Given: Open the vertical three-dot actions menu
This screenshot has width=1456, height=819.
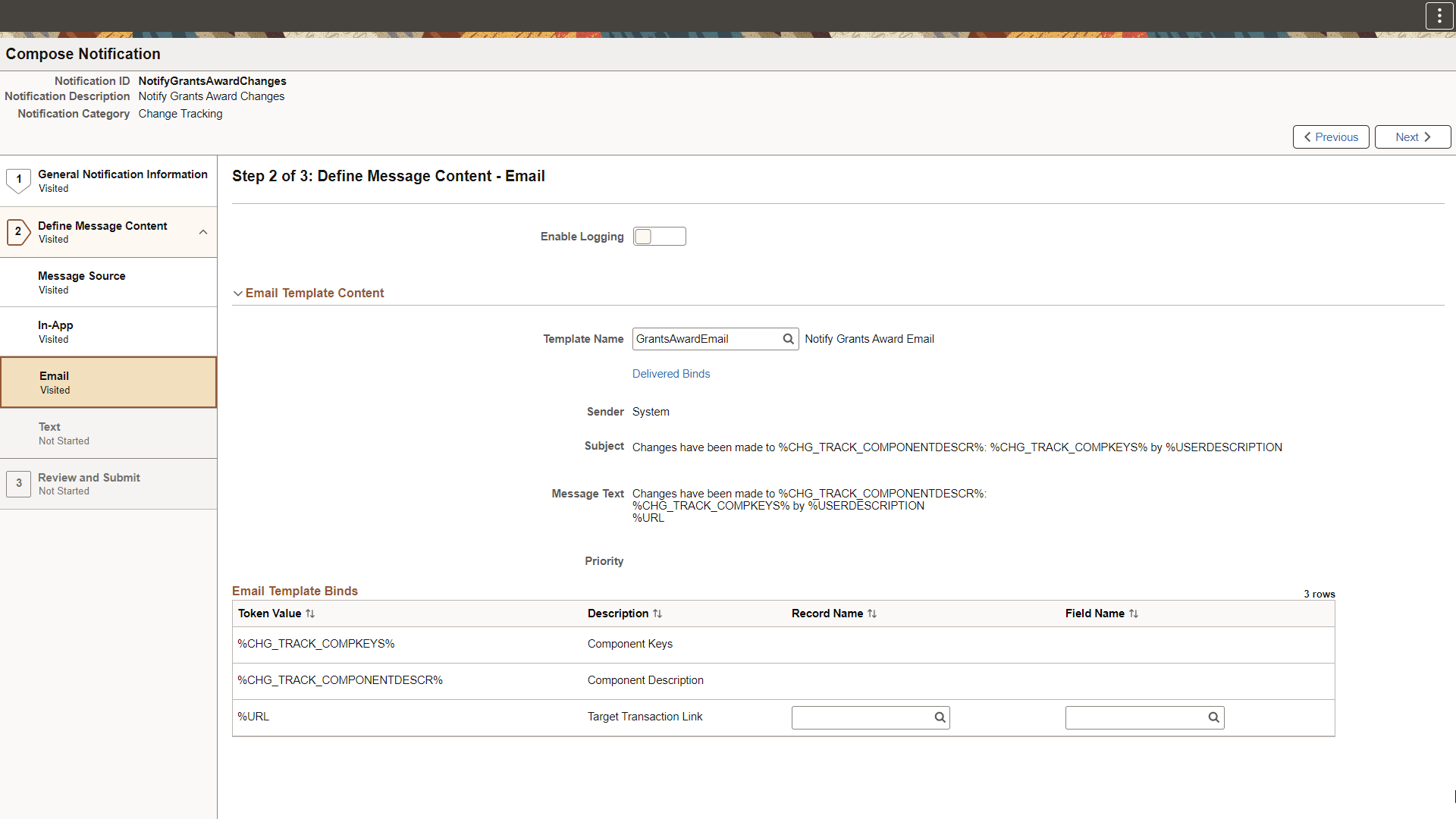Looking at the screenshot, I should pos(1439,15).
